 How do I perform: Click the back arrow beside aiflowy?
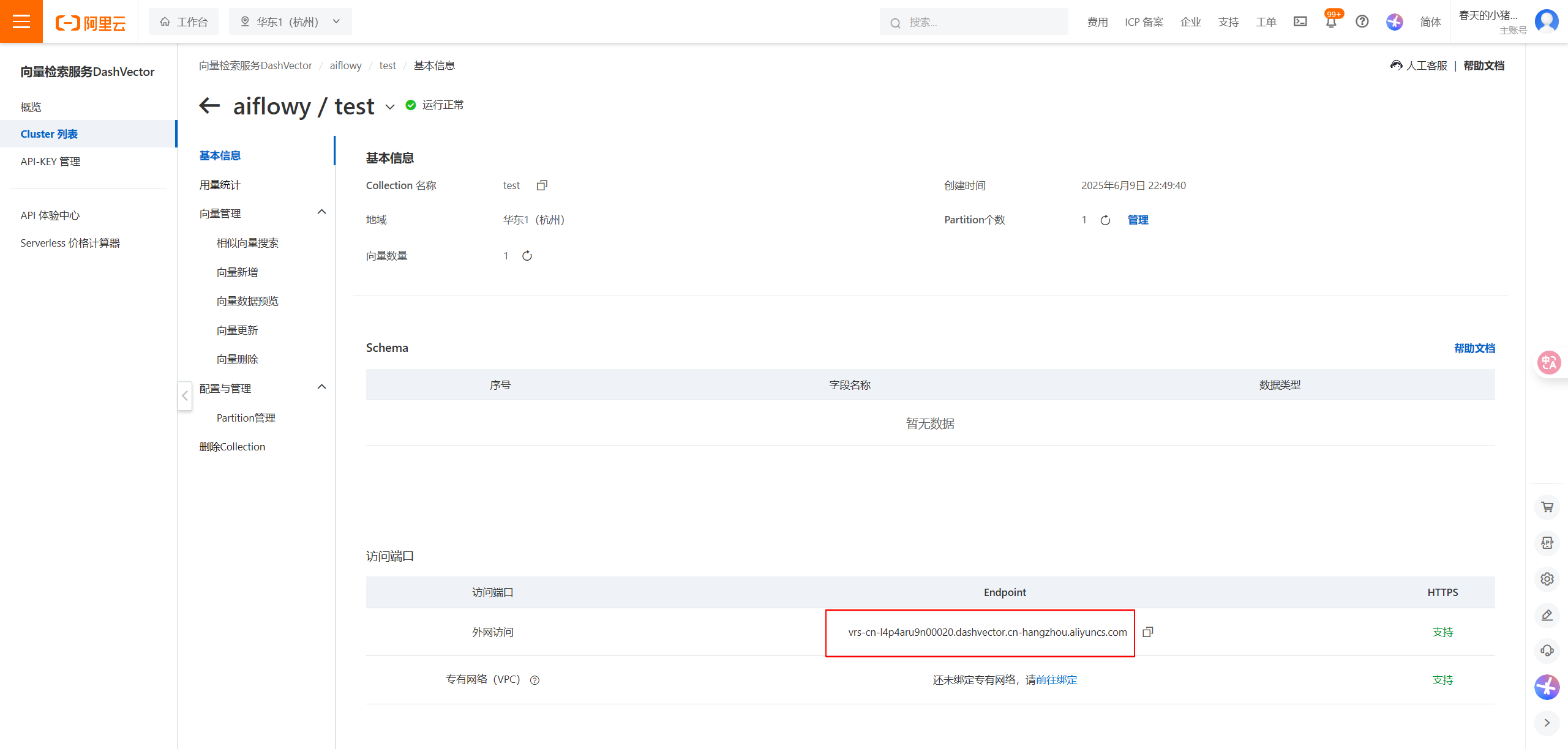click(209, 105)
